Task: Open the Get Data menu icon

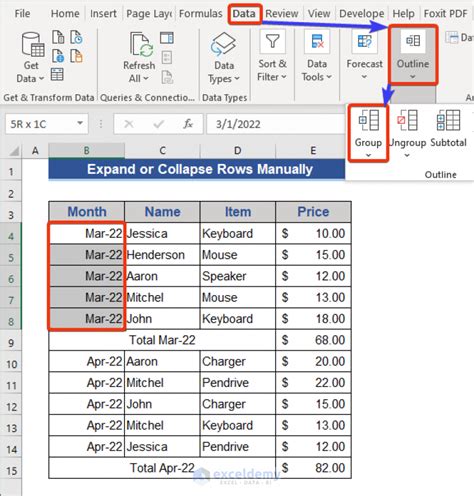Action: [32, 45]
